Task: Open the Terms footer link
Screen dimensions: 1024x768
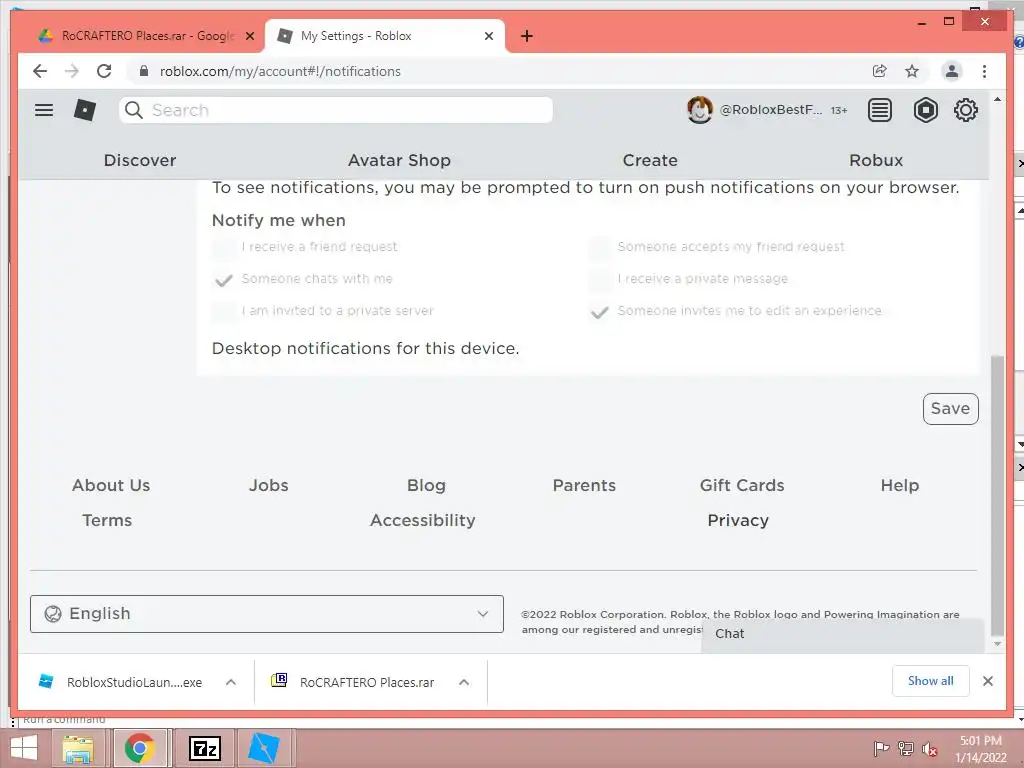Action: tap(107, 520)
